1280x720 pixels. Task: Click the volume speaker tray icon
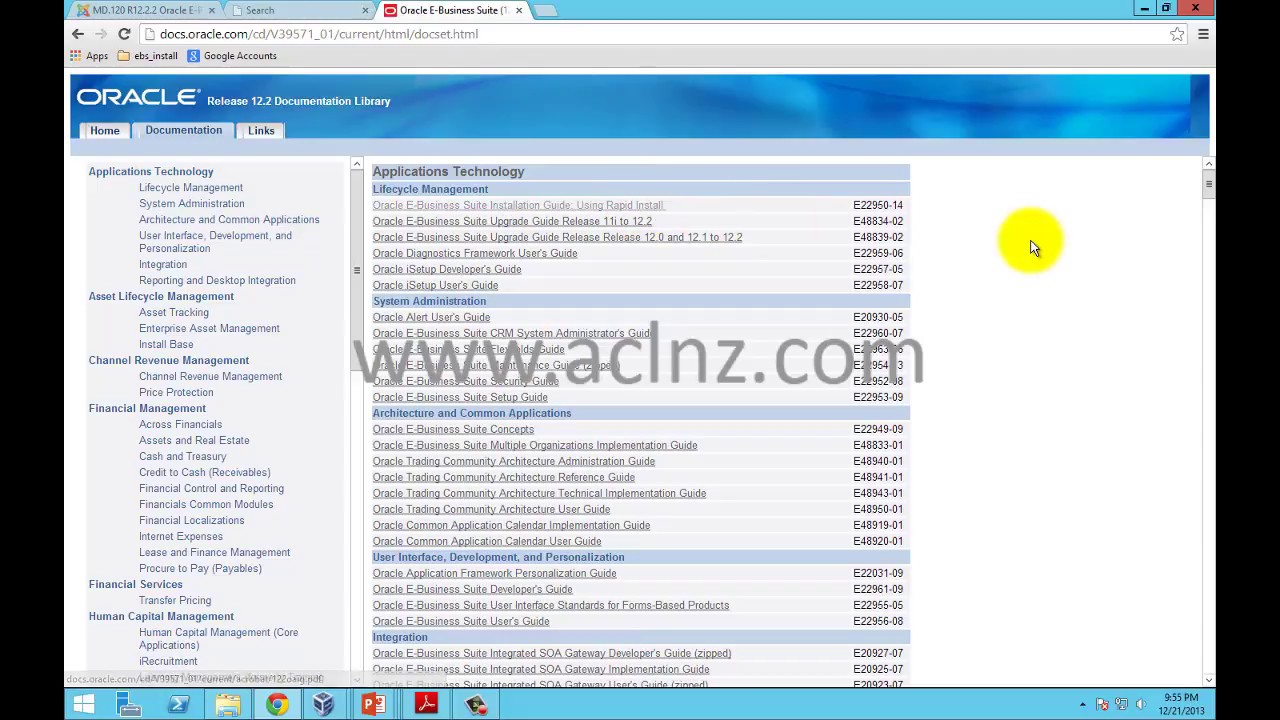(1140, 705)
